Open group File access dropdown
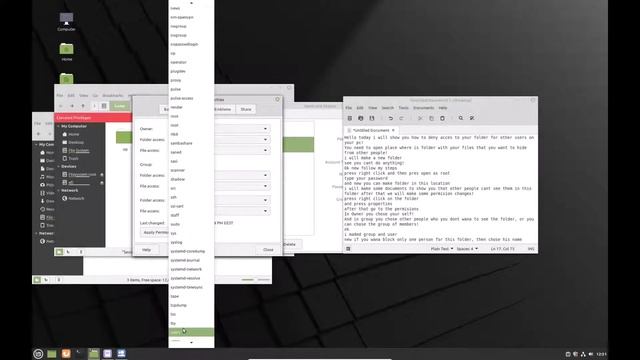 [242, 186]
